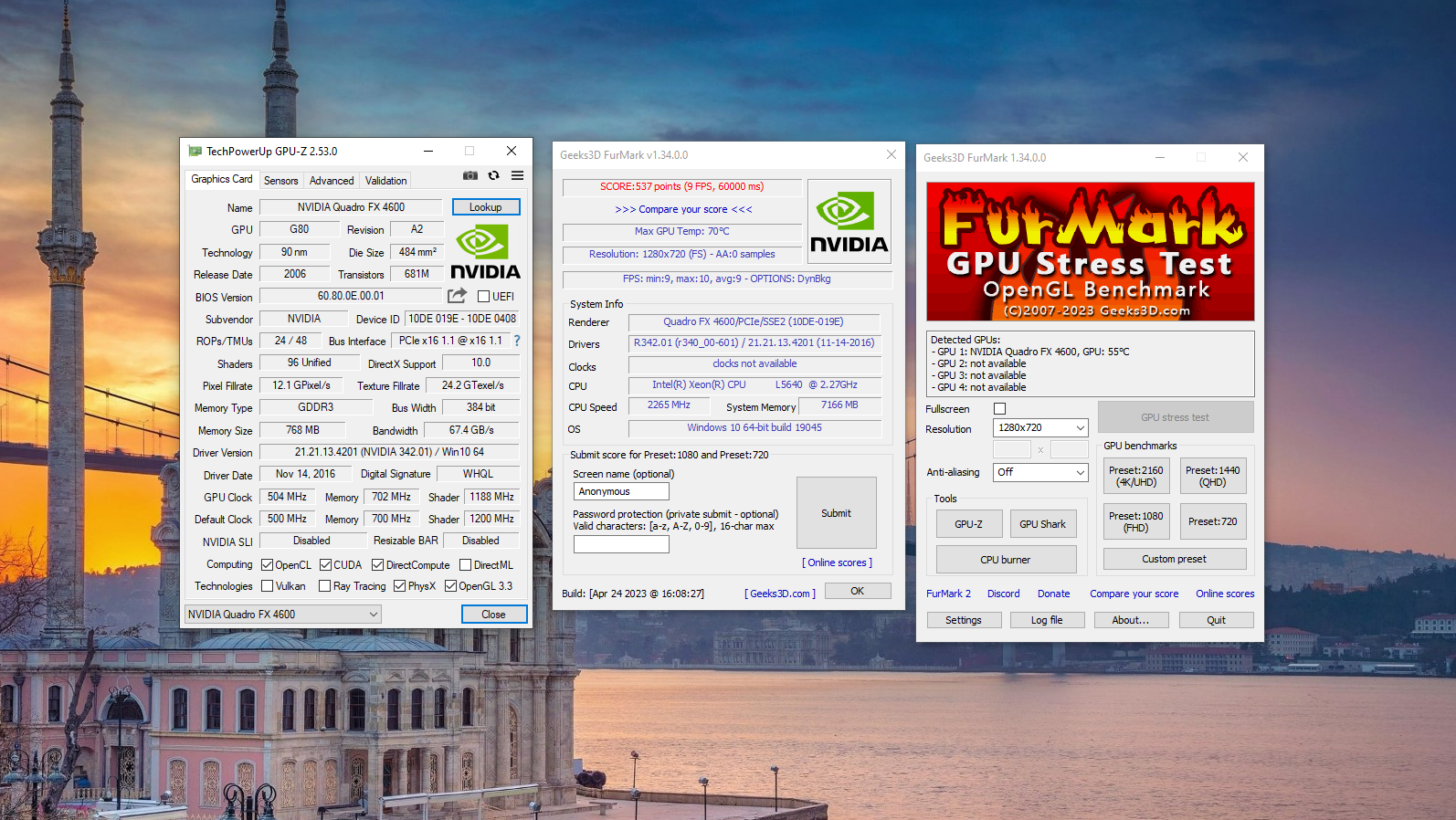Click Online scores link in main FurMark
The height and width of the screenshot is (820, 1456).
(x=1226, y=594)
